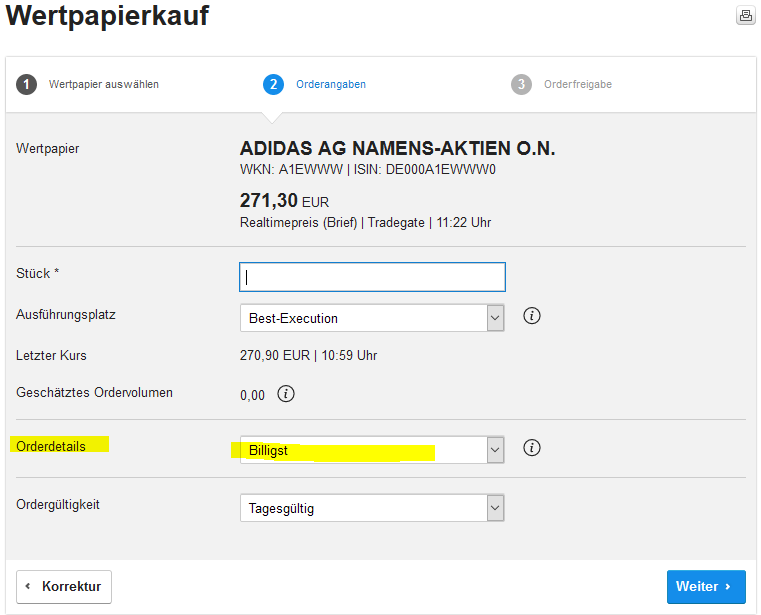
Task: Click the Stück * label
Action: pos(38,273)
